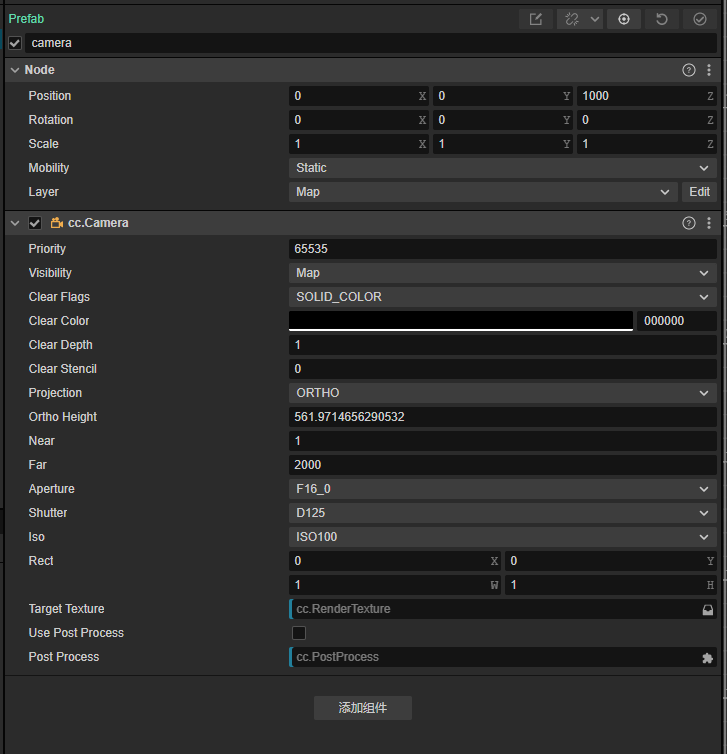727x754 pixels.
Task: Click the Priority field 65535
Action: [x=502, y=249]
